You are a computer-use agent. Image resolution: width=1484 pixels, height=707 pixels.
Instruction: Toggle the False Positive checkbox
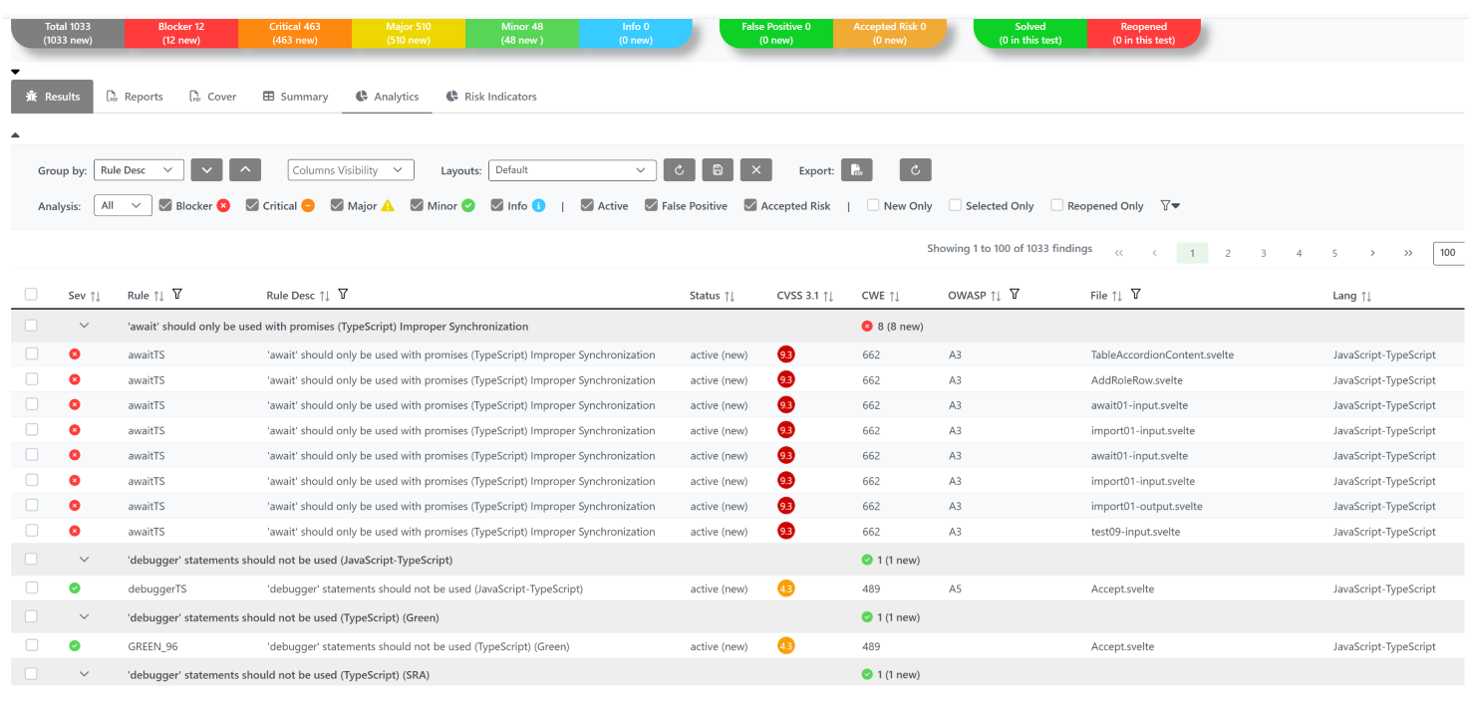click(x=651, y=206)
